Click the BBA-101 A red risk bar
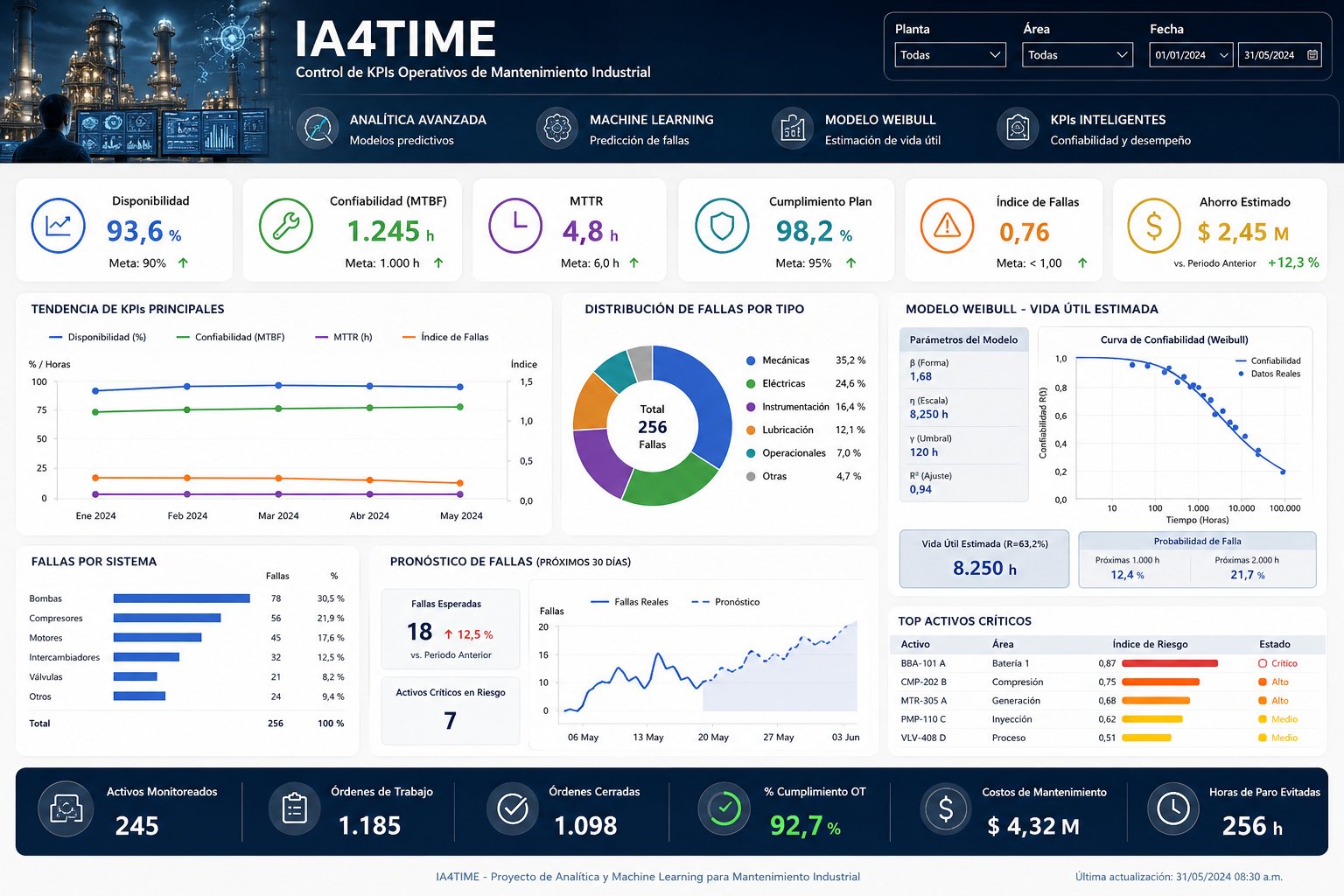Image resolution: width=1344 pixels, height=896 pixels. (x=1170, y=663)
